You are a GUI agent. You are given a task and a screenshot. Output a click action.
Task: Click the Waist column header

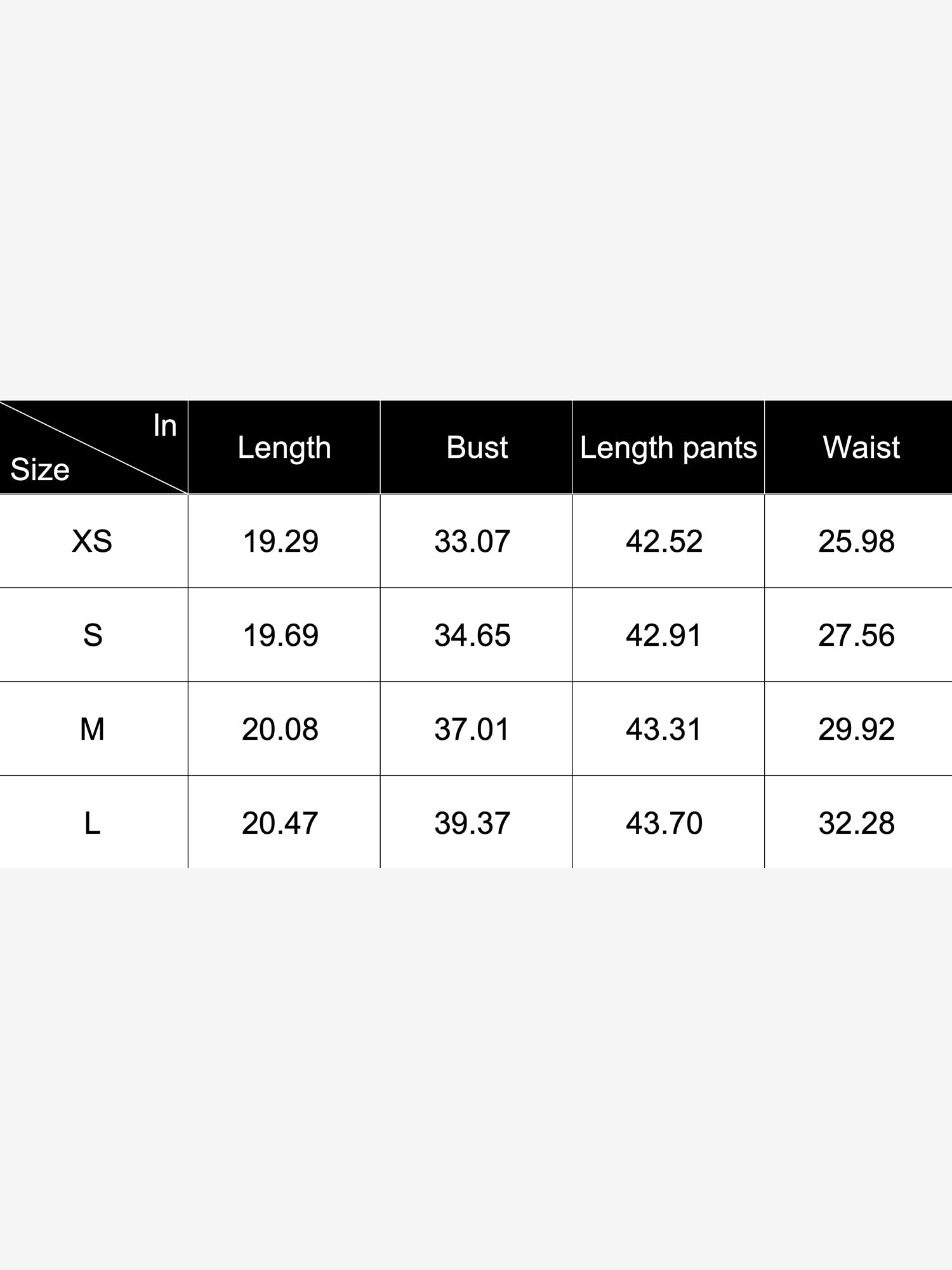(x=861, y=447)
